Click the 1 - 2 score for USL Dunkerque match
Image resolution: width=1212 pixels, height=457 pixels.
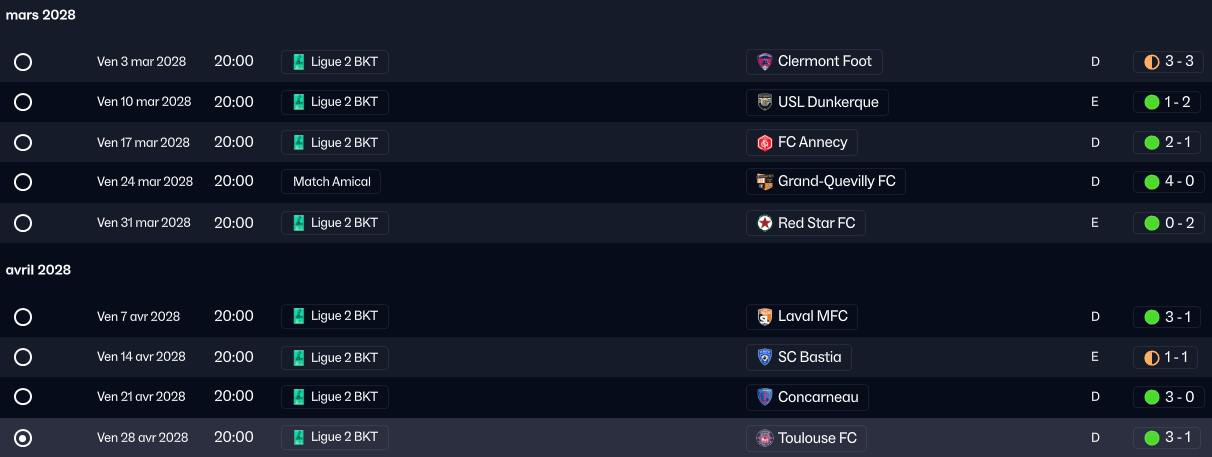[x=1179, y=102]
